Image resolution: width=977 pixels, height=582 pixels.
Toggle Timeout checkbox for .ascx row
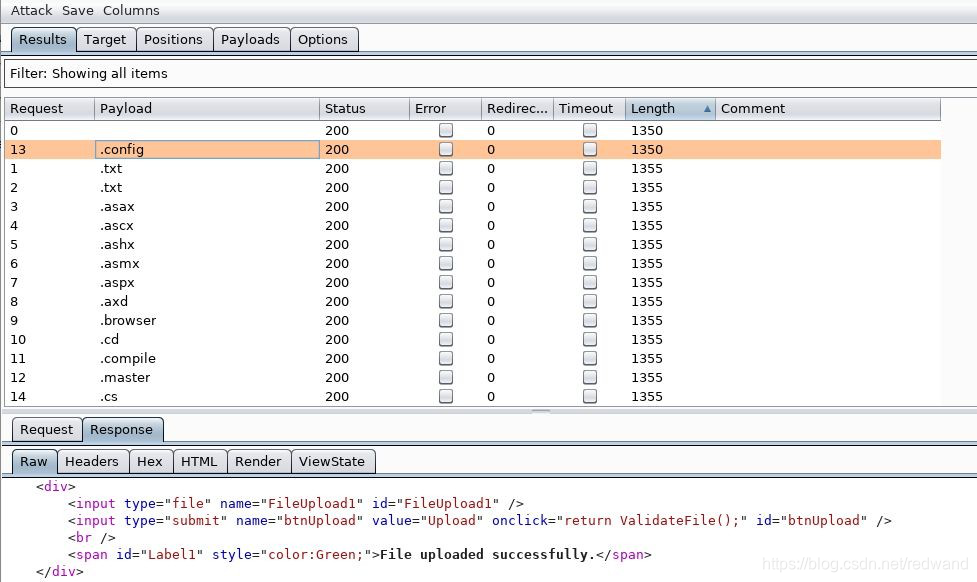click(589, 225)
